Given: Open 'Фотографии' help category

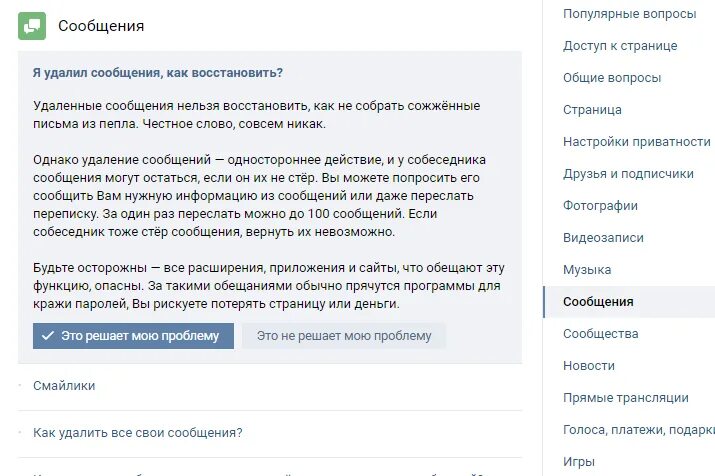Looking at the screenshot, I should point(600,206).
